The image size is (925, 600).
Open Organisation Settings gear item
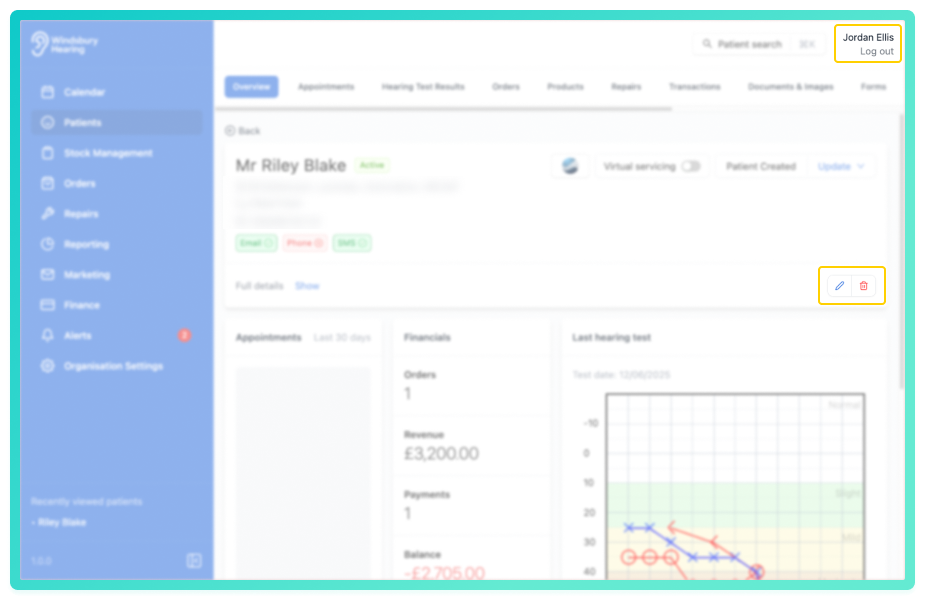tap(116, 366)
